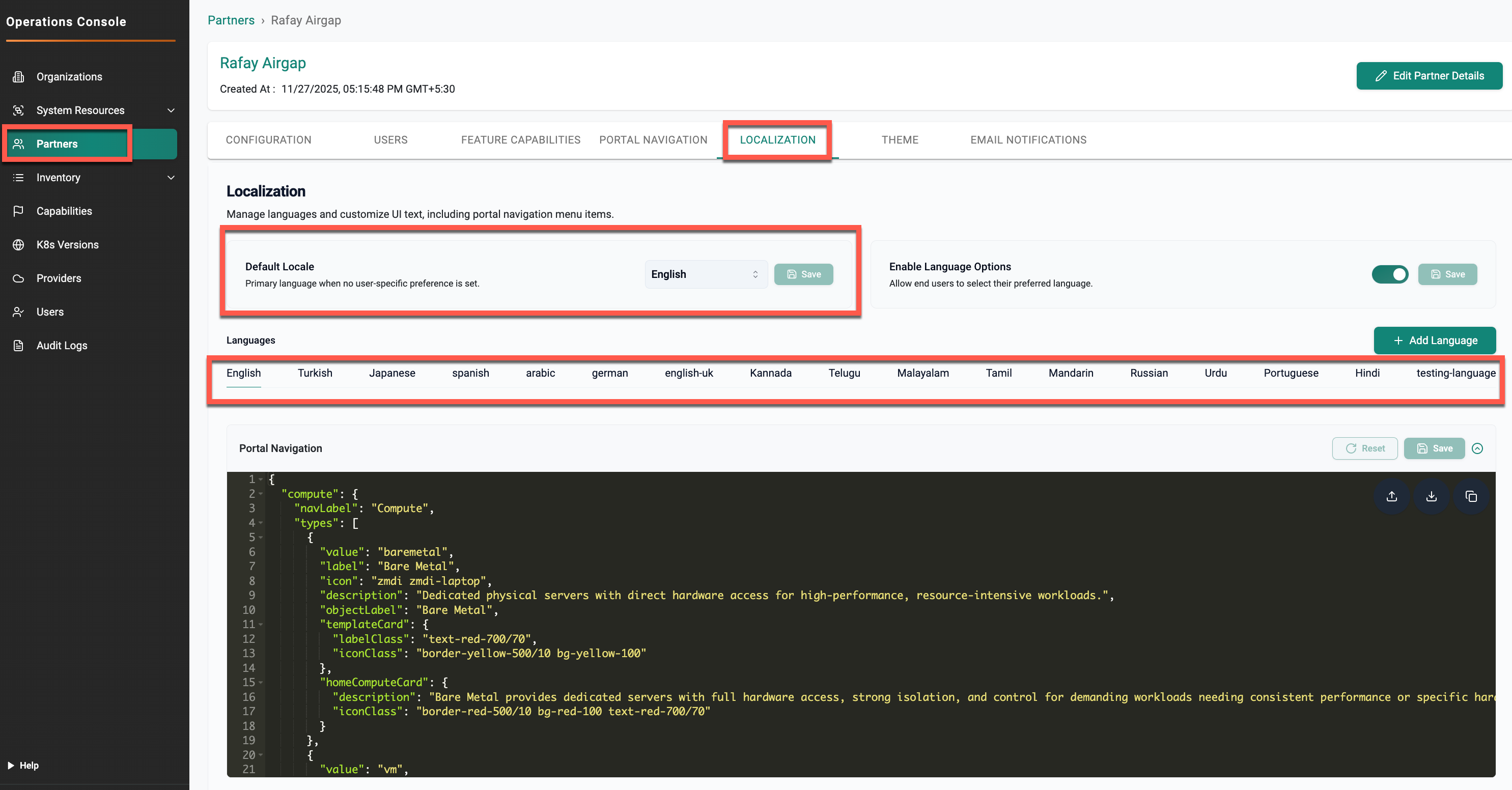Viewport: 1512px width, 790px height.
Task: Collapse the Portal Navigation section chevron
Action: [x=1477, y=448]
